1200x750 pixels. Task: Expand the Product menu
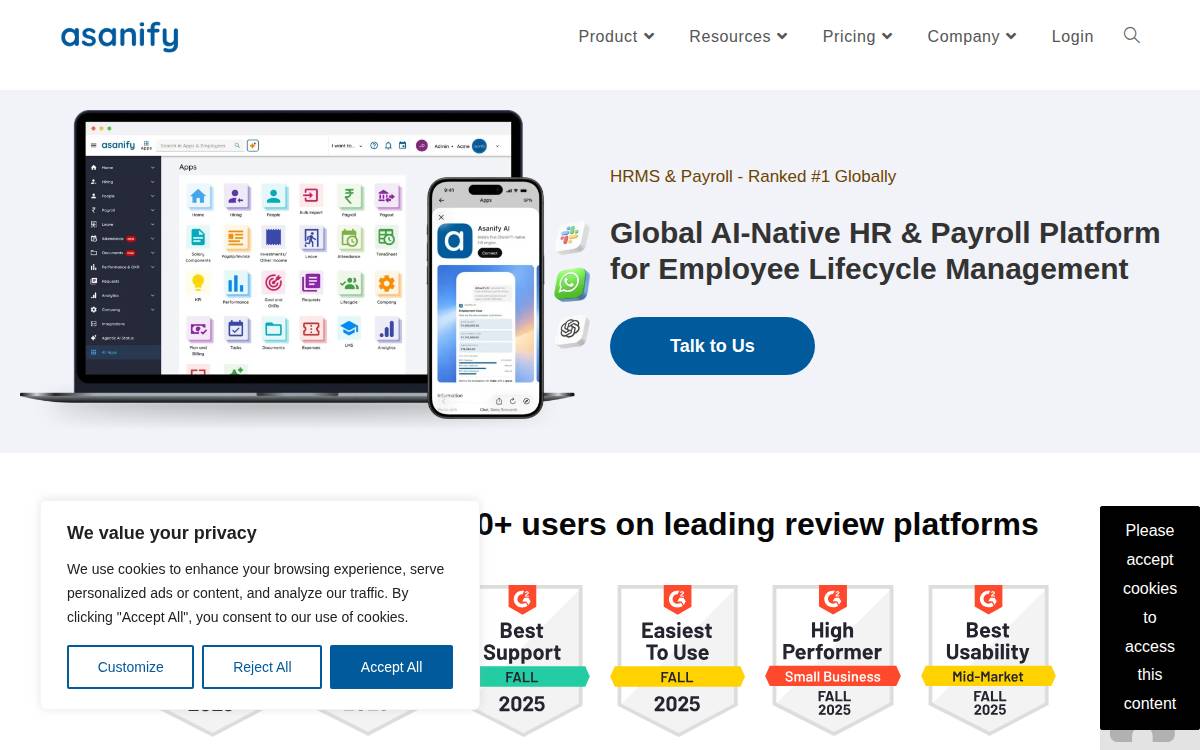point(616,36)
